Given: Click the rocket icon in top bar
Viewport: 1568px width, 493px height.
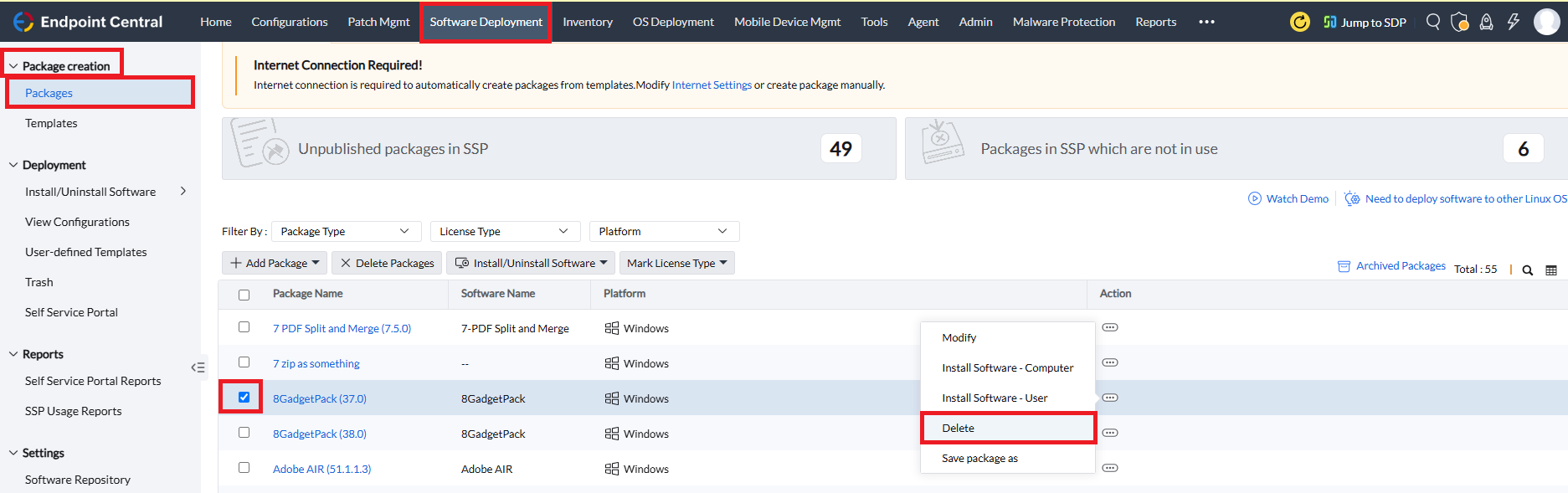Looking at the screenshot, I should pos(1486,22).
